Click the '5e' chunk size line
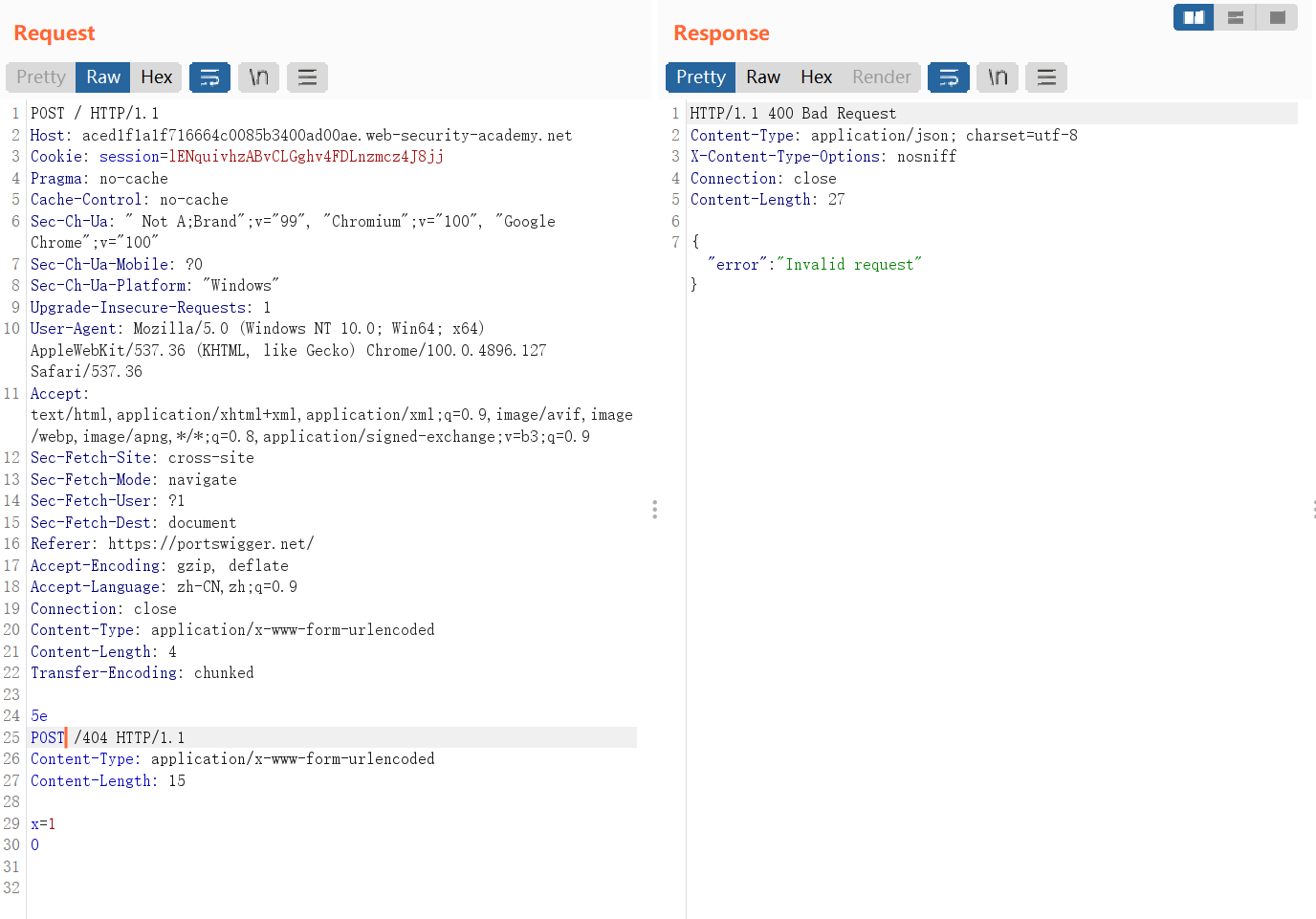The height and width of the screenshot is (919, 1316). [39, 716]
